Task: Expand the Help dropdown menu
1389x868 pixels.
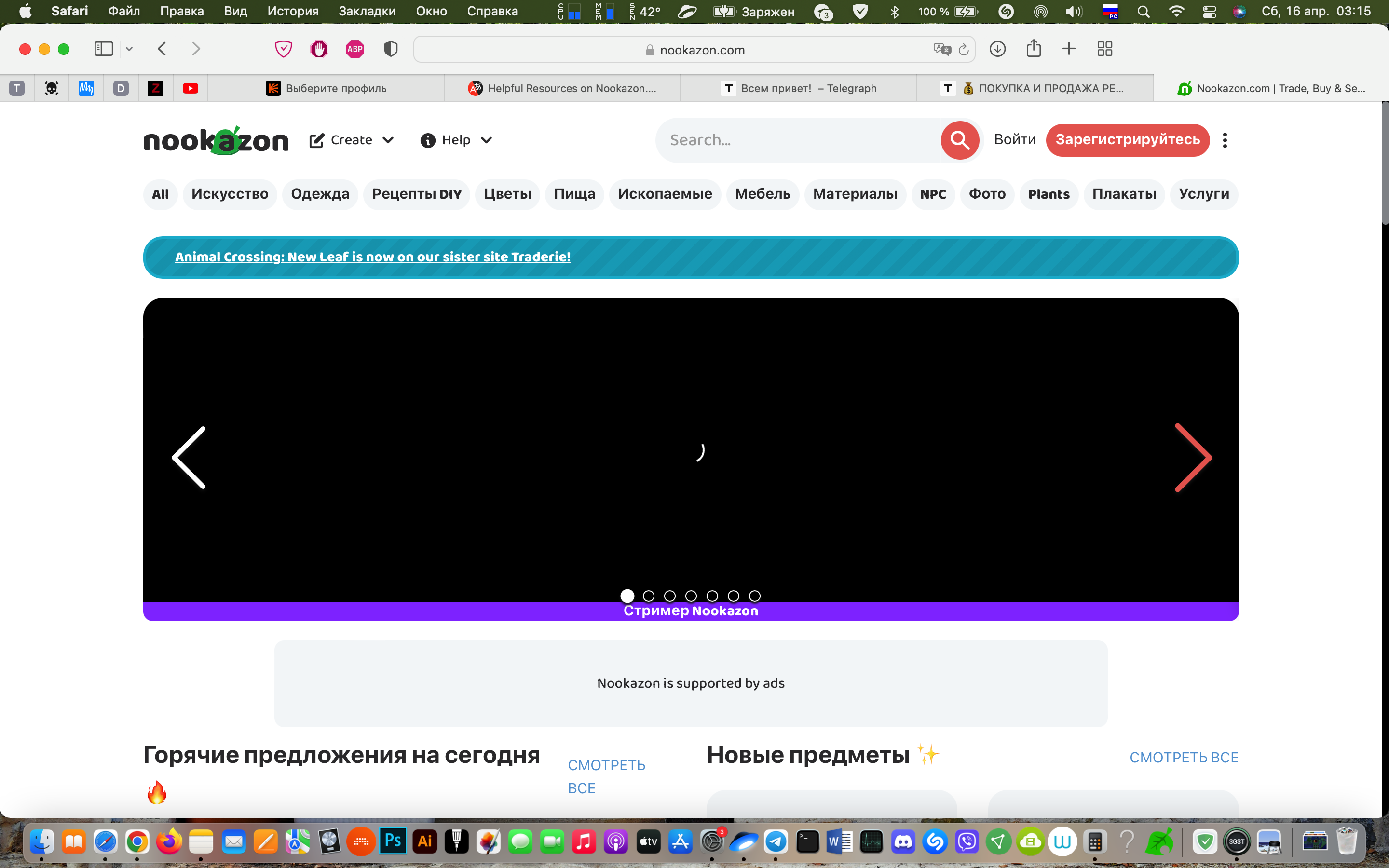Action: tap(456, 140)
